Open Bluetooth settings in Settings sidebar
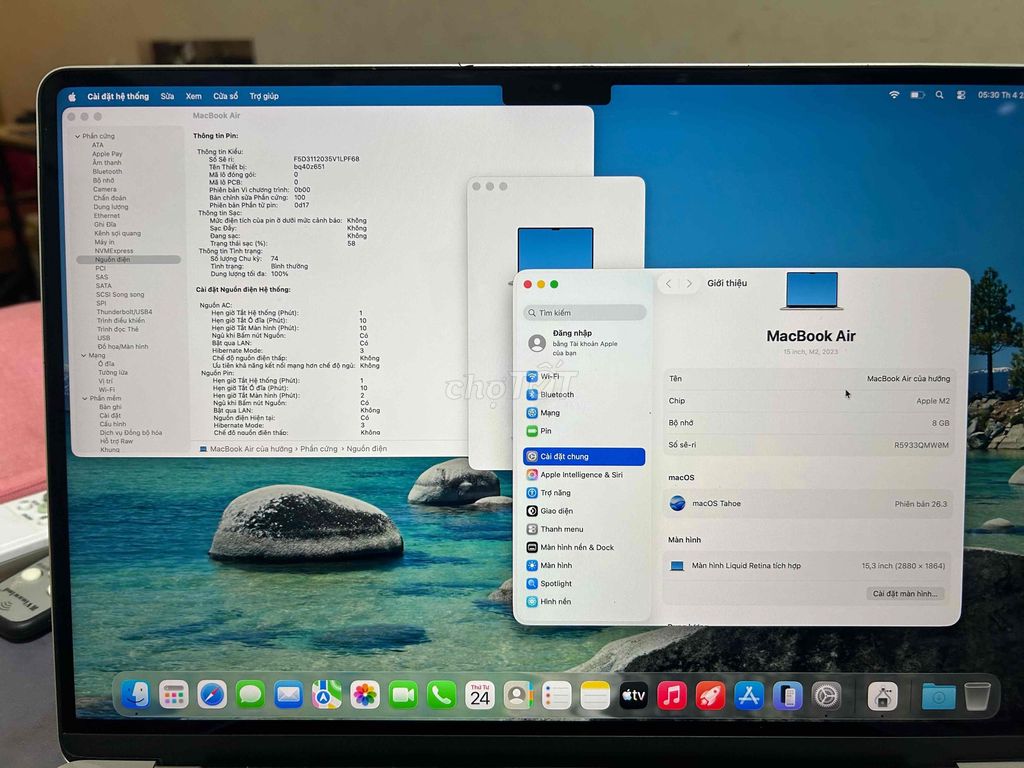1024x768 pixels. tap(584, 394)
